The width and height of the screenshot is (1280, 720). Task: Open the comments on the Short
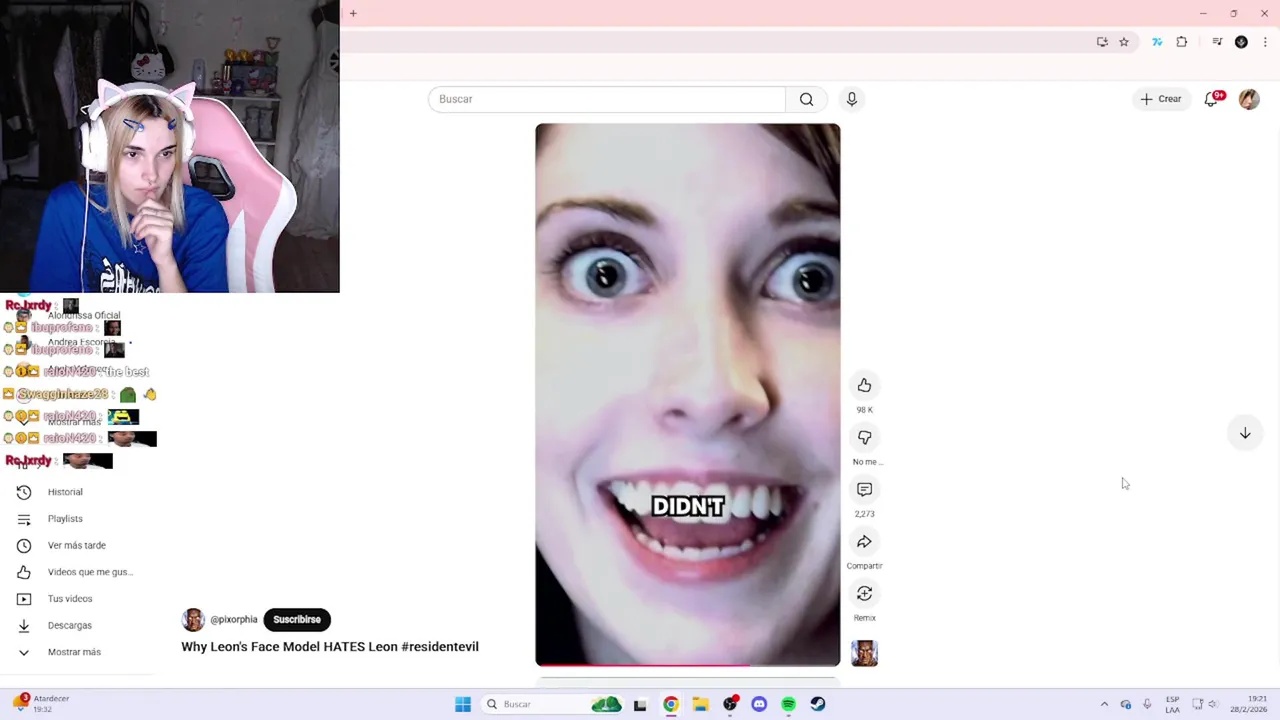point(864,490)
